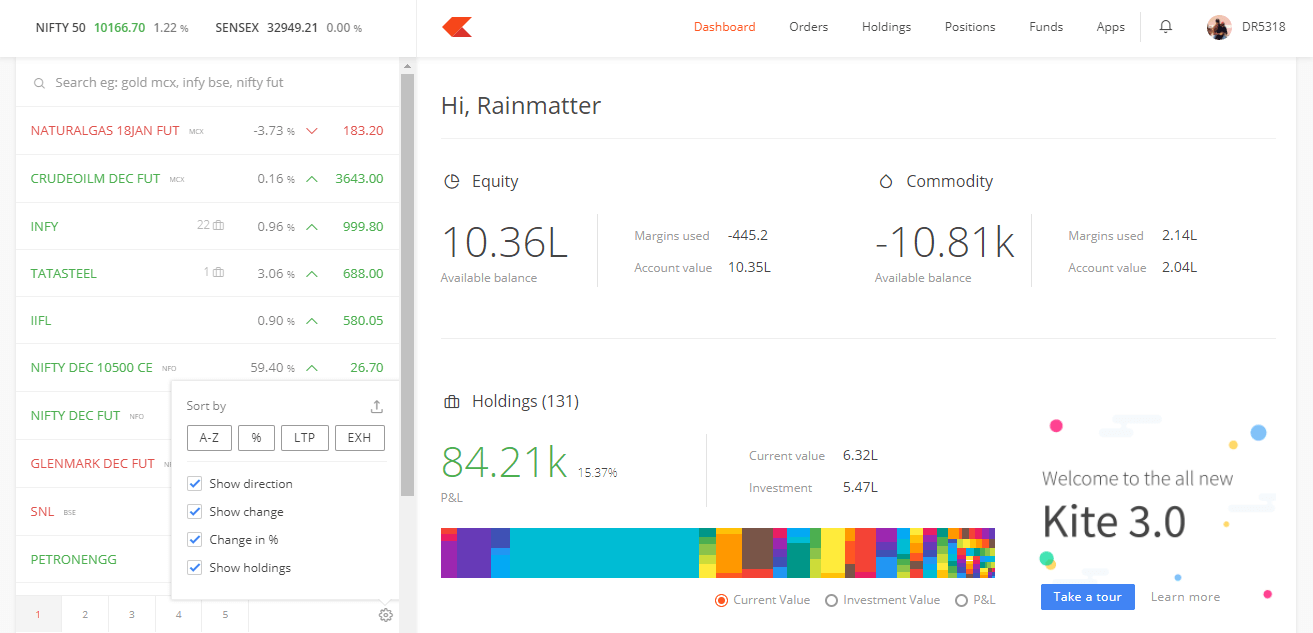The width and height of the screenshot is (1313, 633).
Task: Switch to watchlist tab 4
Action: [x=179, y=615]
